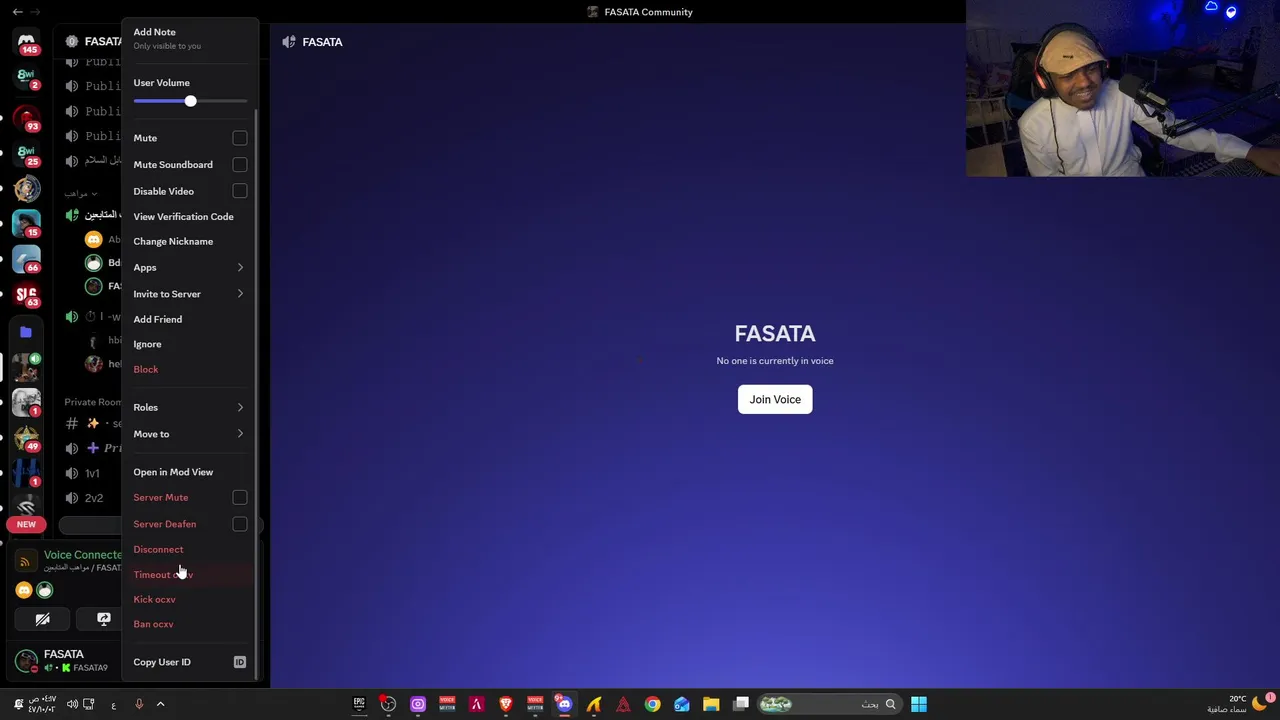
Task: Select Change Nickname option
Action: point(190,241)
